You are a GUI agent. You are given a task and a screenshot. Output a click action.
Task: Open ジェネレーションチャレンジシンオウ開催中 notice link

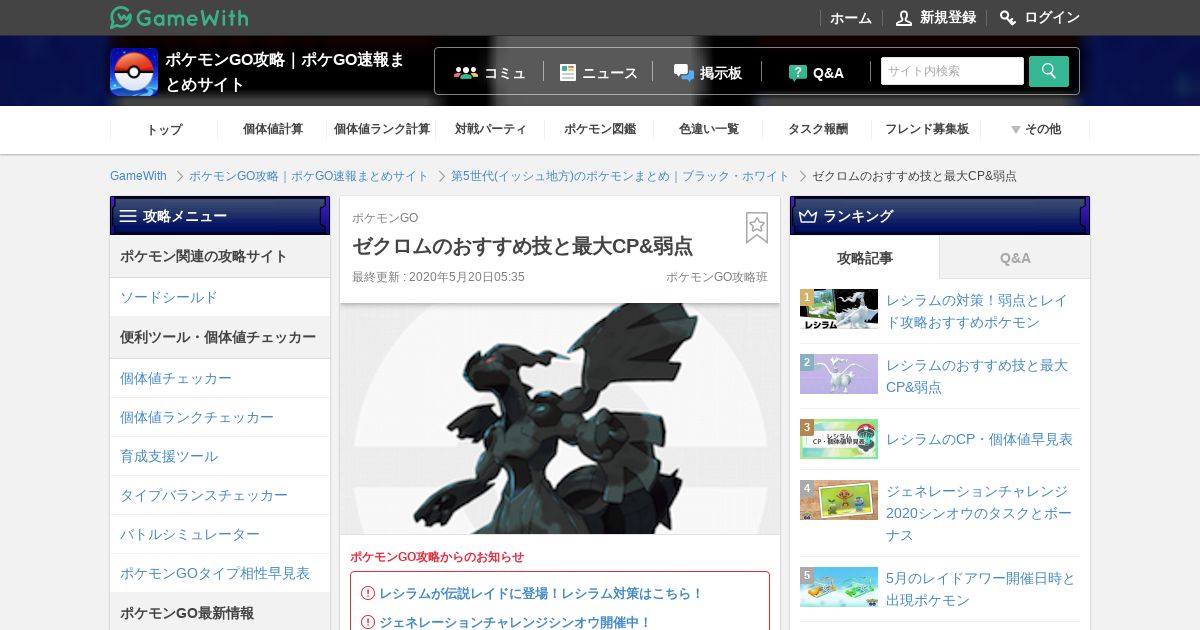pos(515,622)
